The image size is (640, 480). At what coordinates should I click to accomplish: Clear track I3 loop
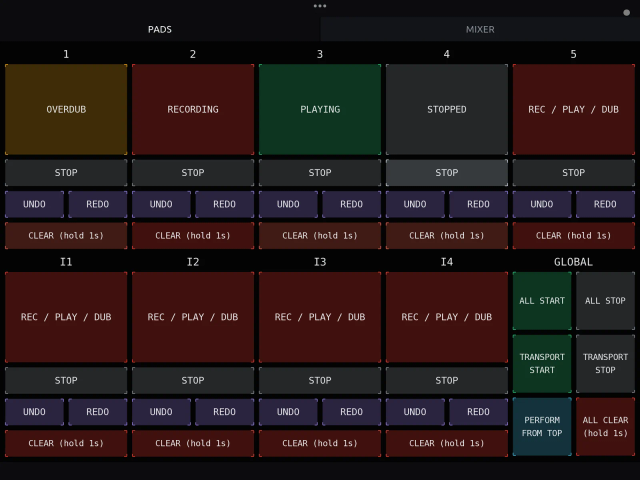320,443
